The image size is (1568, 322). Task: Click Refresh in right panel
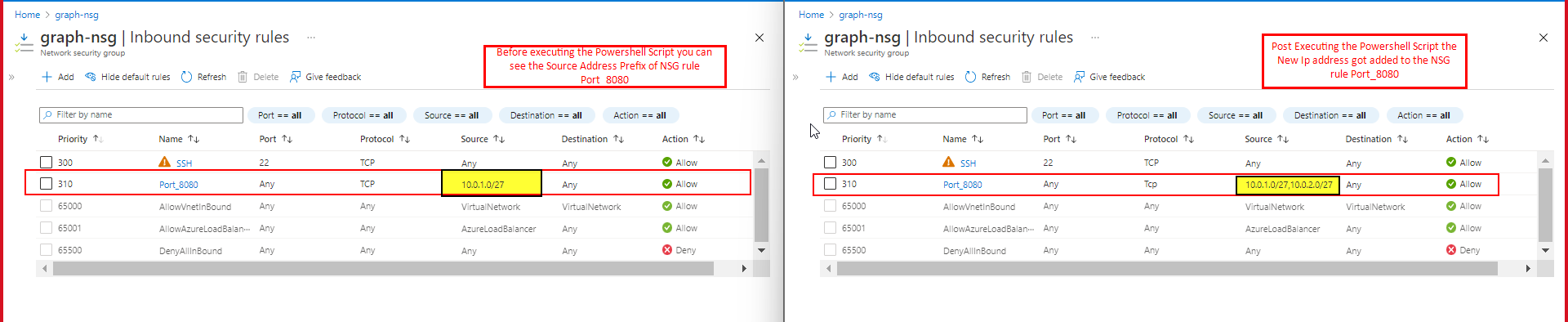point(987,77)
